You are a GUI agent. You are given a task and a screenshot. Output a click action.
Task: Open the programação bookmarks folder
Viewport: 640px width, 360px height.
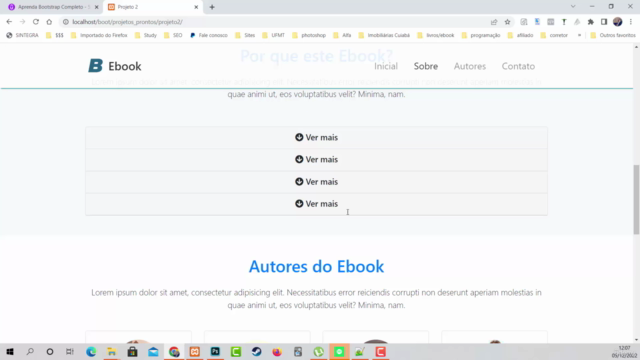click(x=481, y=35)
